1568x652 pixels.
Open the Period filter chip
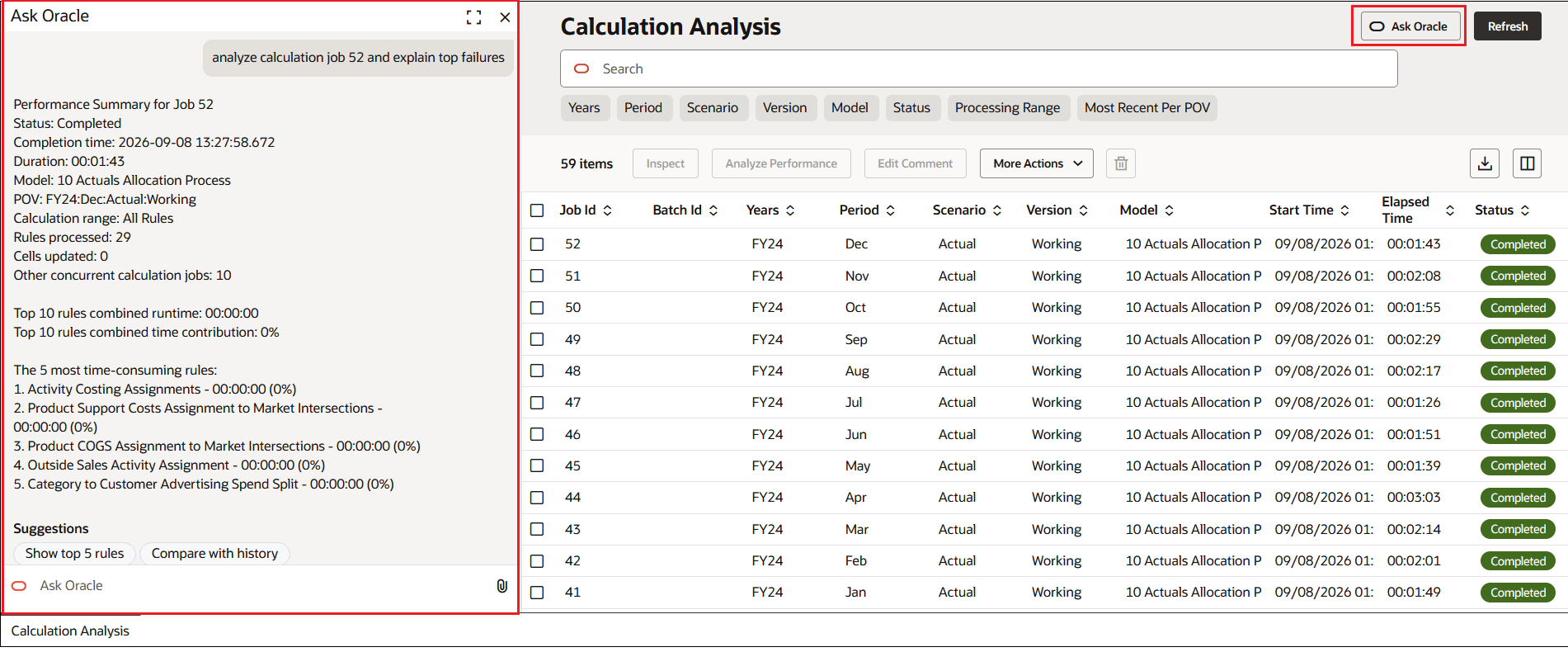pyautogui.click(x=643, y=108)
